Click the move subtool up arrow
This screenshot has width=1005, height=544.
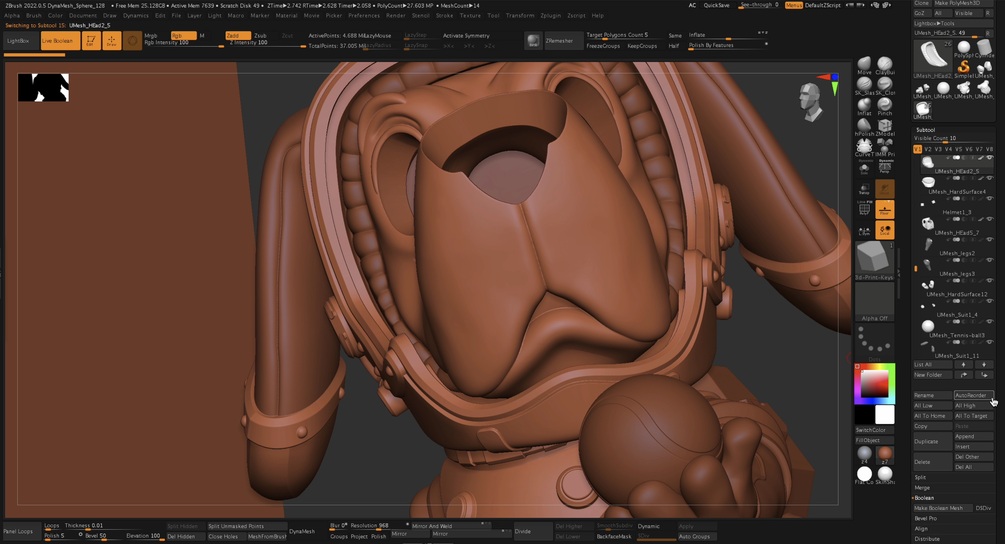click(963, 365)
